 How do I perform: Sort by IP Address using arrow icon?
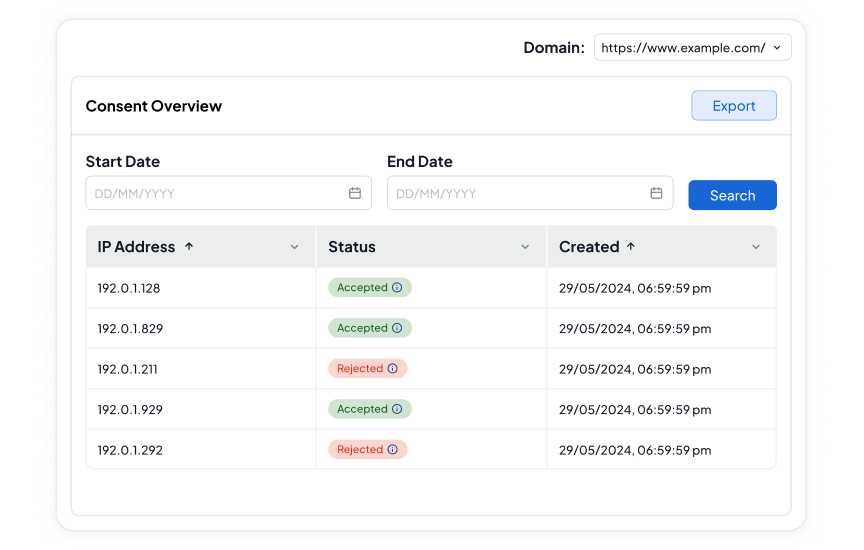189,246
